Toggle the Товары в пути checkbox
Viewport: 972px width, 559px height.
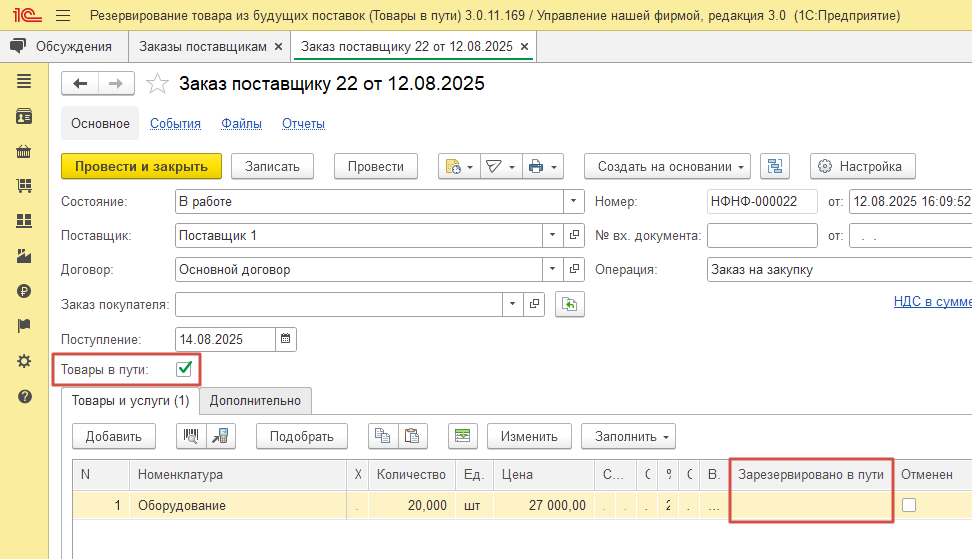click(x=184, y=369)
